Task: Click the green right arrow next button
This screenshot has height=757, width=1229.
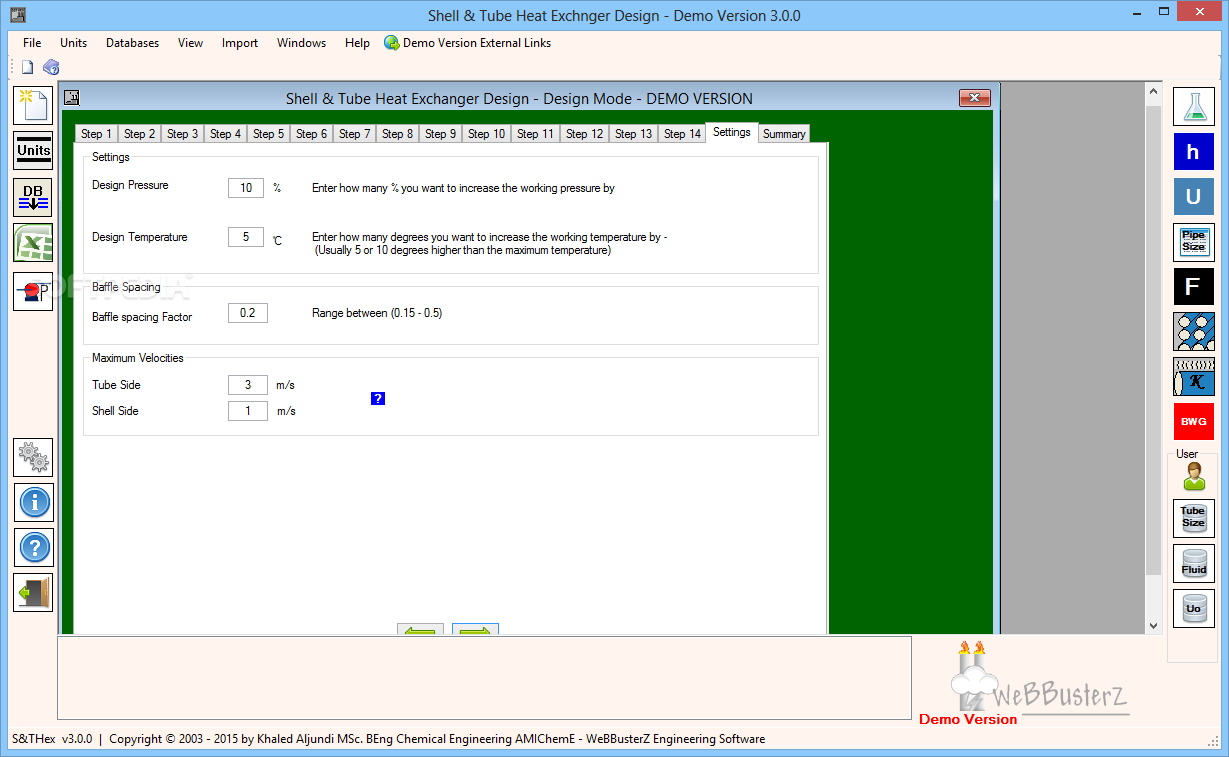Action: click(x=475, y=630)
